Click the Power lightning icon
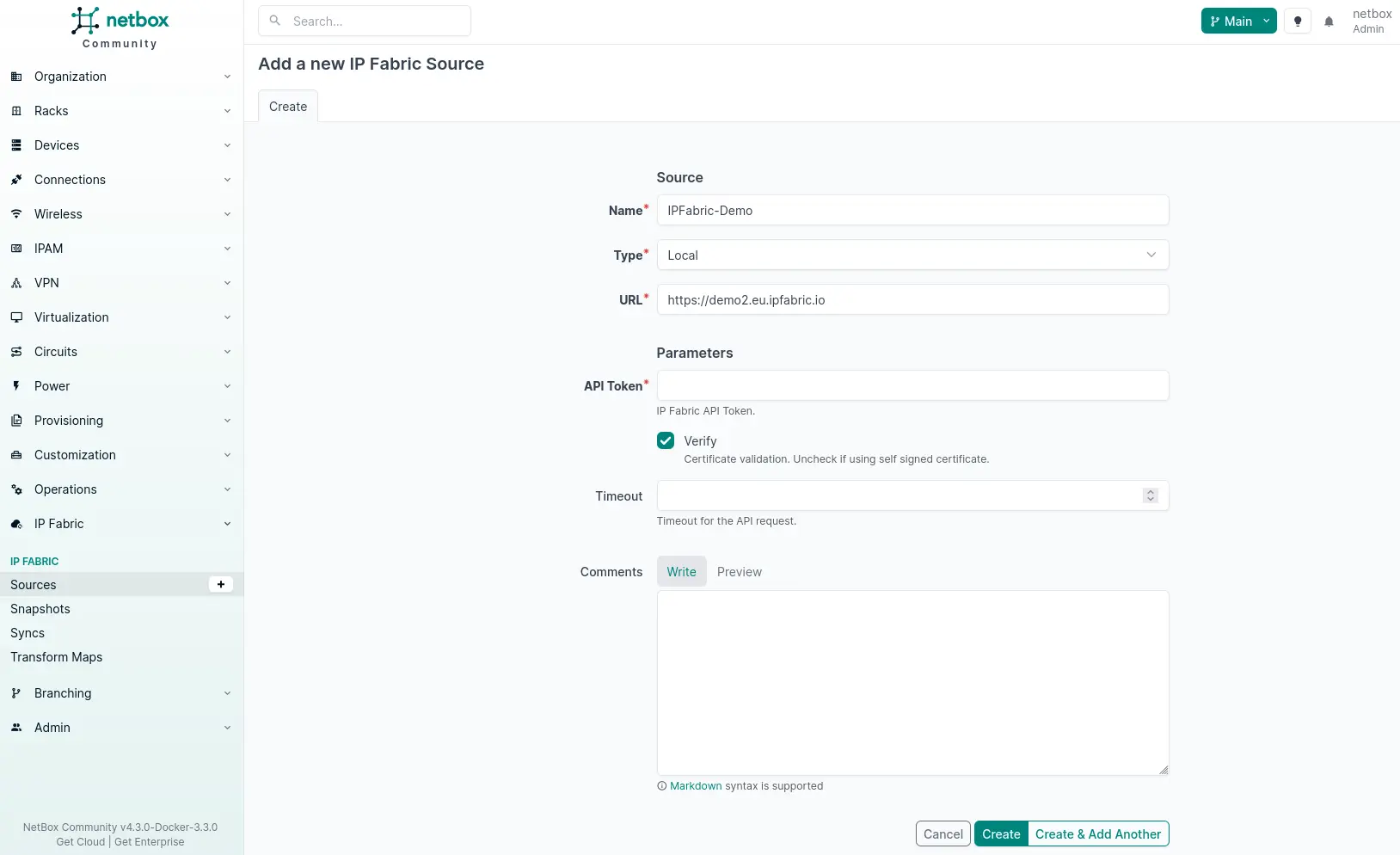This screenshot has height=855, width=1400. tap(16, 386)
